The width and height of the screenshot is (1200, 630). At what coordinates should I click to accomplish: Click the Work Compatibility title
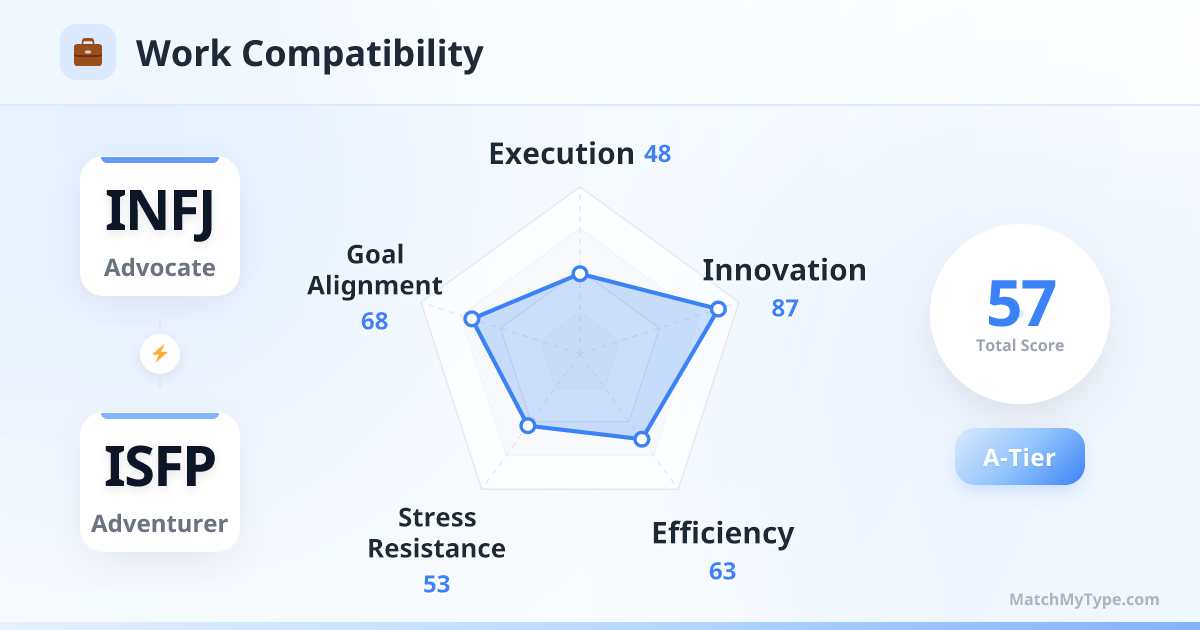[309, 53]
